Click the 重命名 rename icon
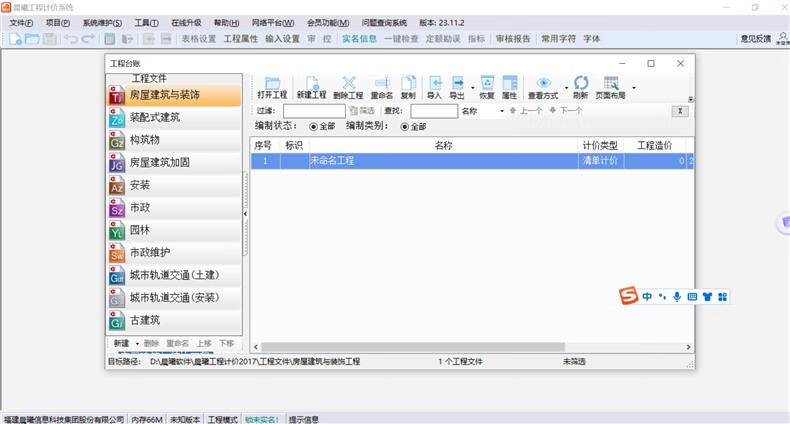Image resolution: width=790 pixels, height=424 pixels. [381, 84]
